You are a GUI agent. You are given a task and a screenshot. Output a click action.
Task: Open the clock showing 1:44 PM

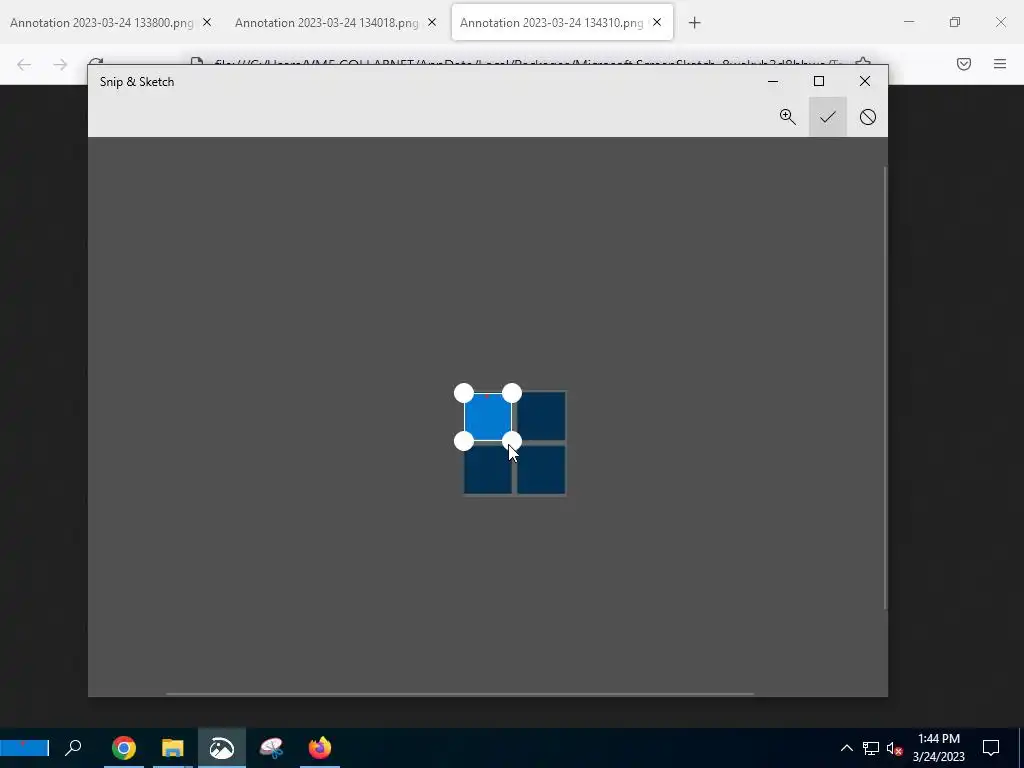point(938,748)
